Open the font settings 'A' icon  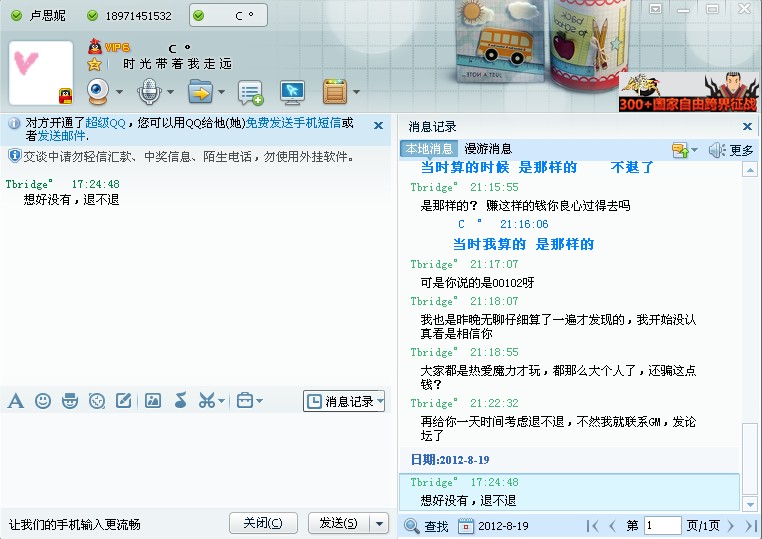[16, 401]
